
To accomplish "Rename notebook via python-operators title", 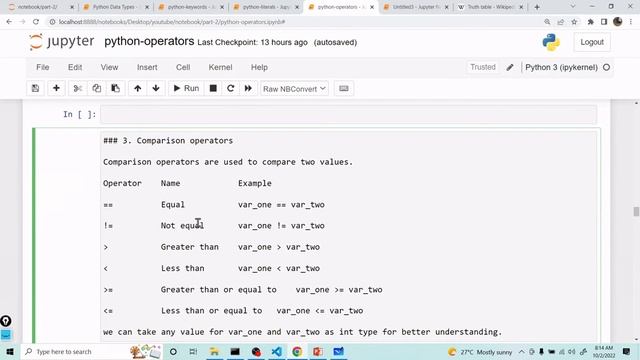I will (149, 41).
